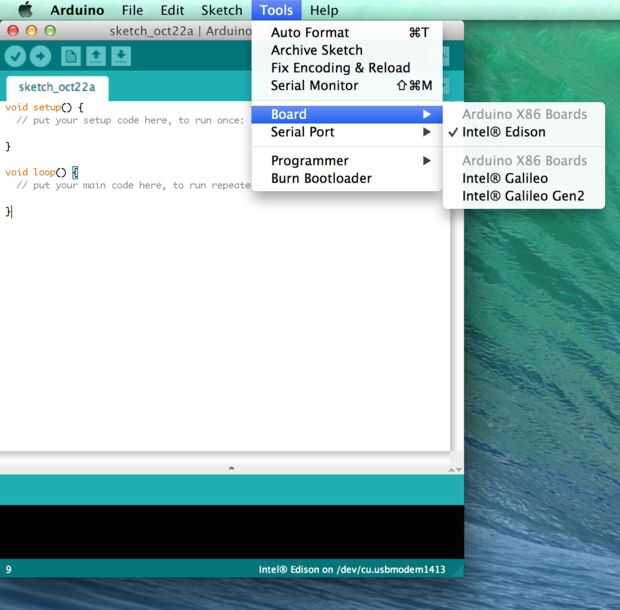Open Serial Monitor from Tools menu
Screen dimensions: 620x610
point(347,85)
